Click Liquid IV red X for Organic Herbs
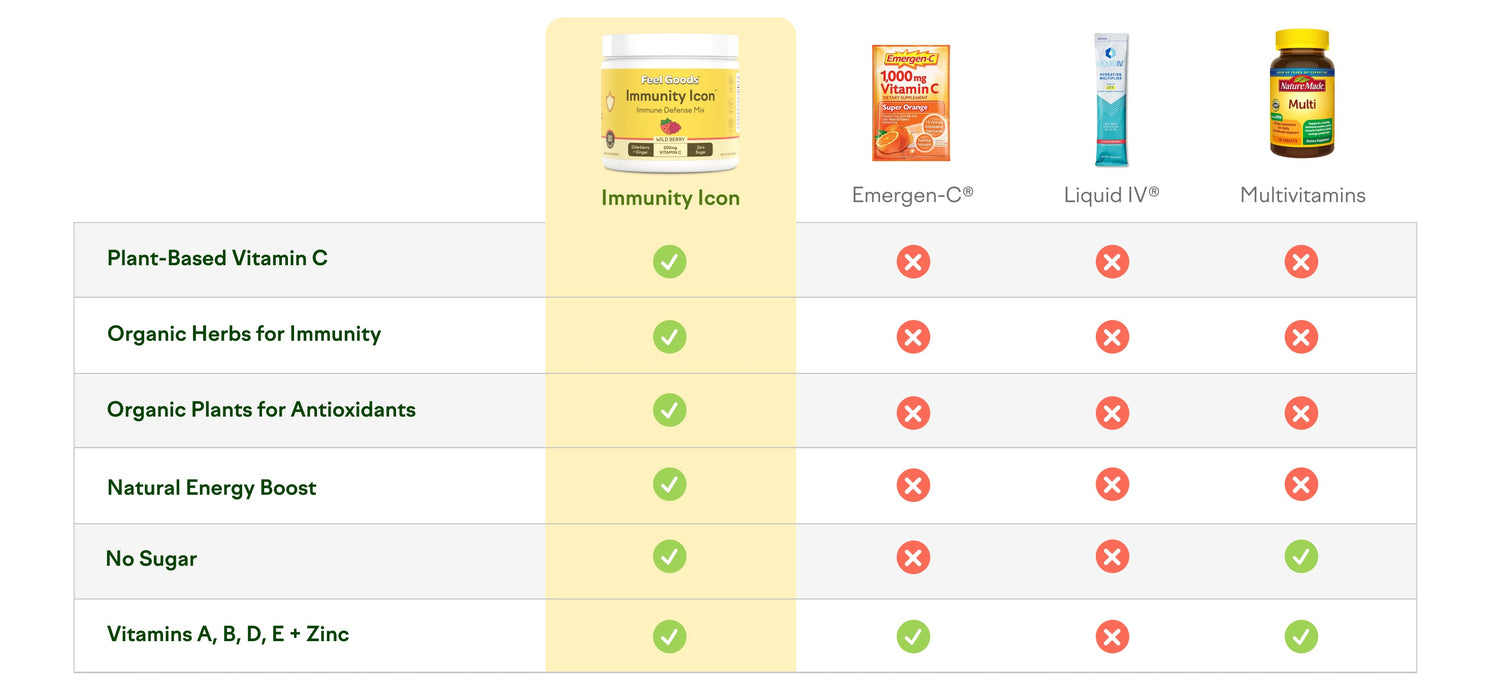This screenshot has height=695, width=1500. (1112, 337)
